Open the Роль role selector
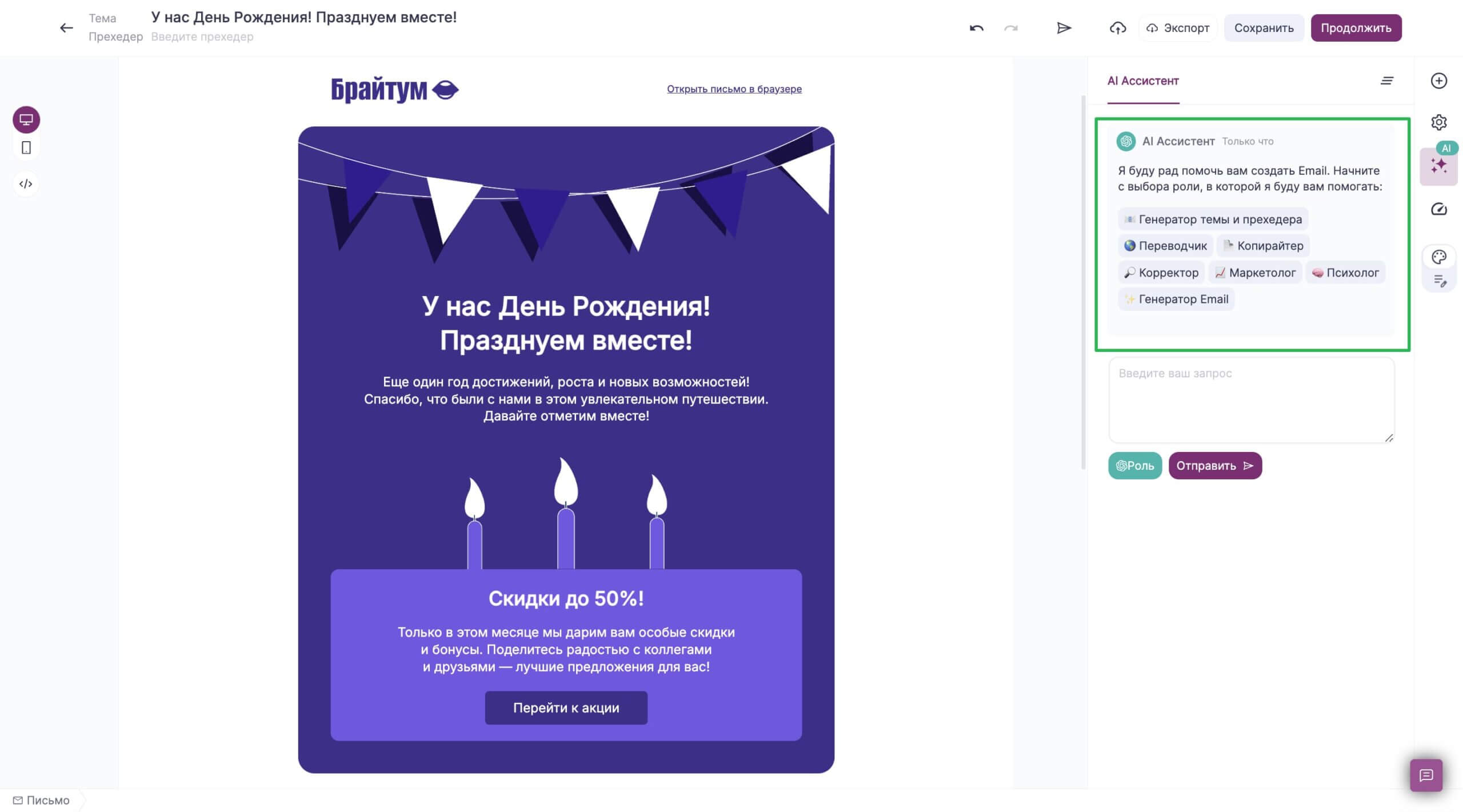This screenshot has height=812, width=1463. 1135,466
